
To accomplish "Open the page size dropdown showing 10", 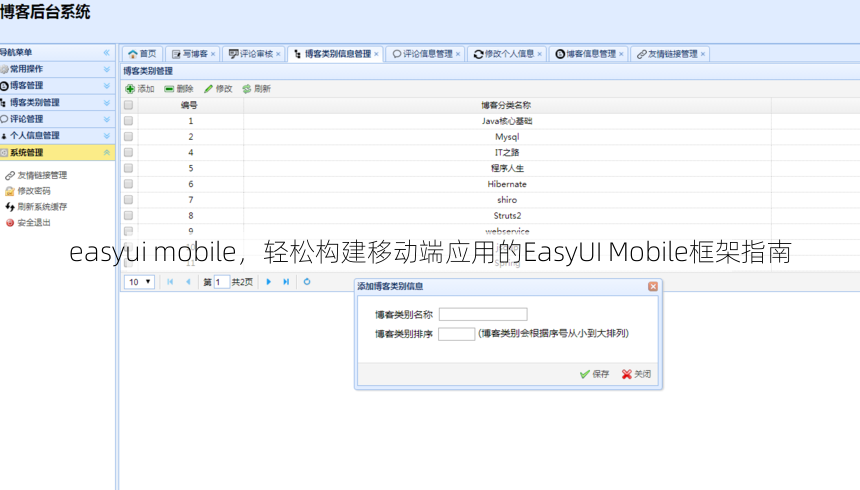I will pos(139,282).
